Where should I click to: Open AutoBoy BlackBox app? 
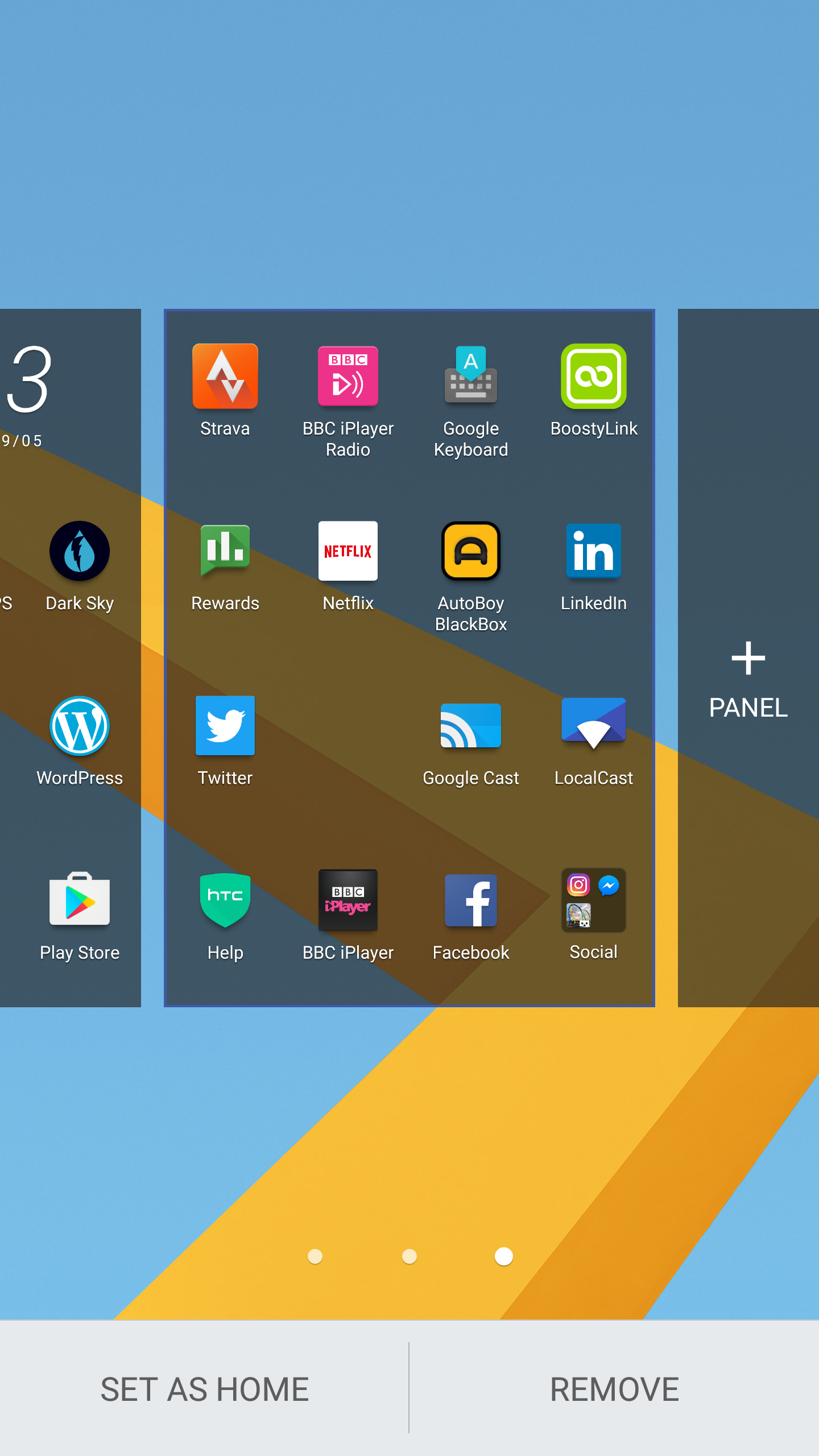click(x=471, y=551)
